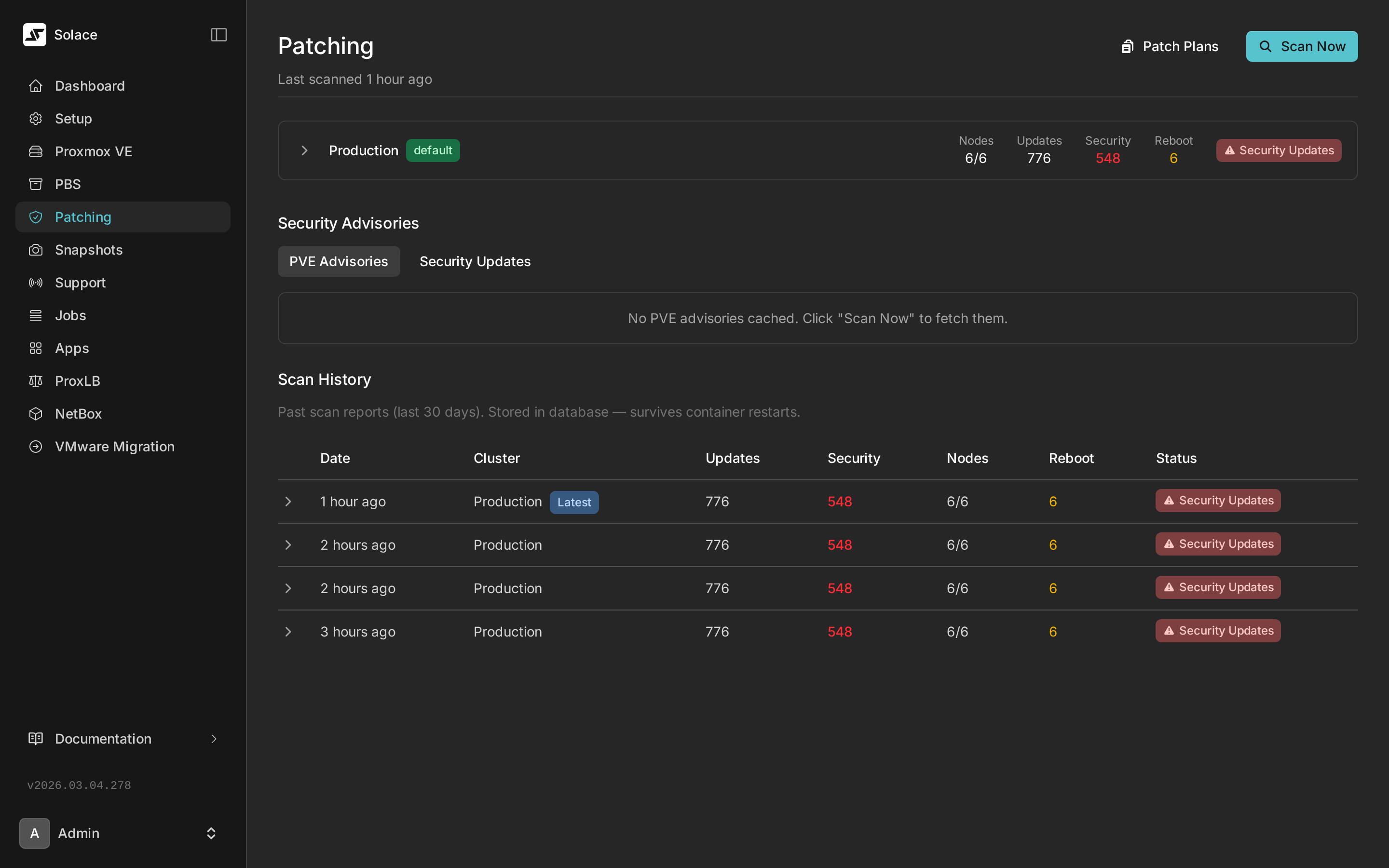Collapse the sidebar panel

coord(218,34)
